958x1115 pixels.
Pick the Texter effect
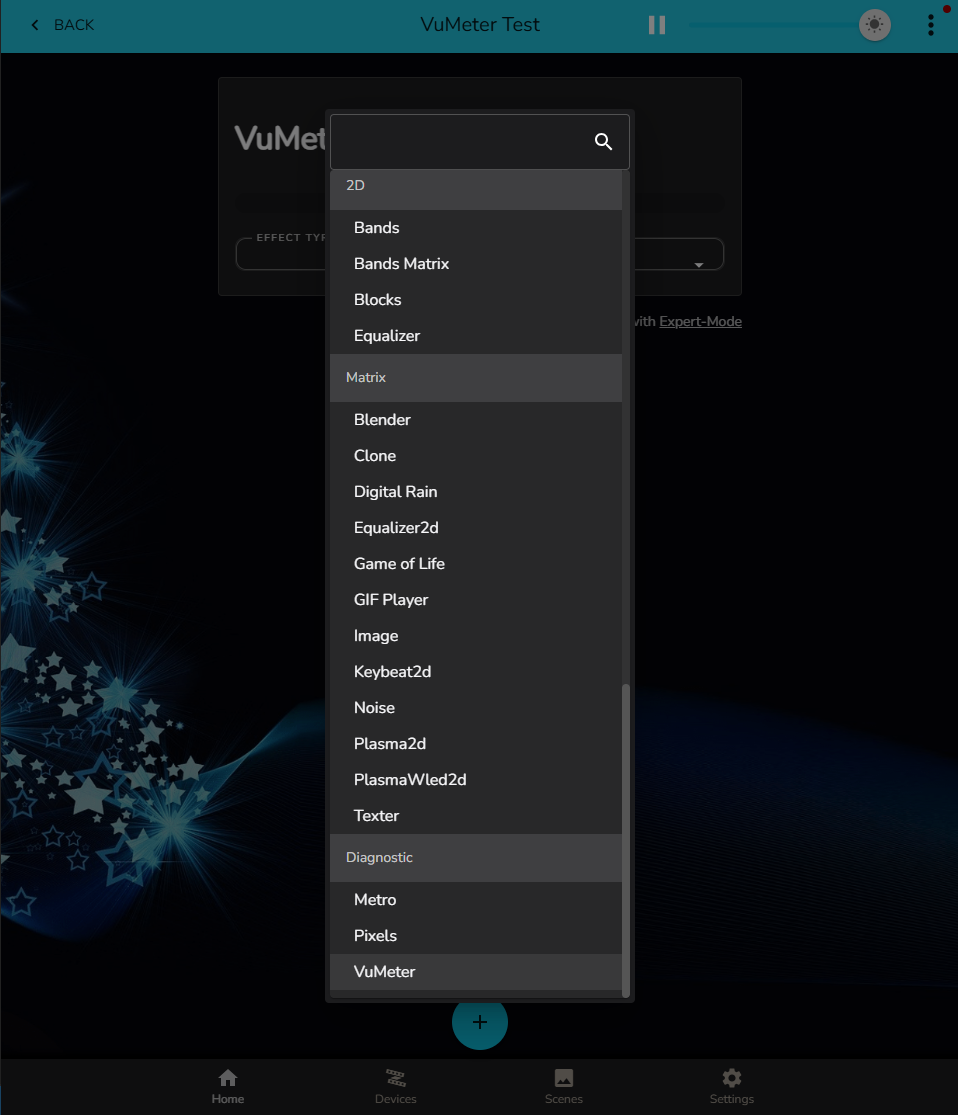point(476,816)
